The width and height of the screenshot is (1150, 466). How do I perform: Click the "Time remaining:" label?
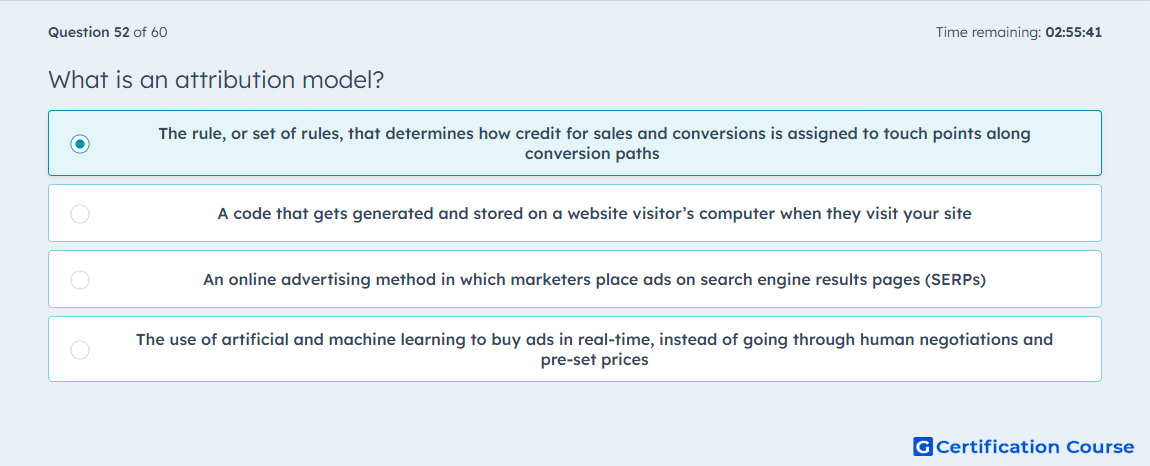click(x=988, y=32)
